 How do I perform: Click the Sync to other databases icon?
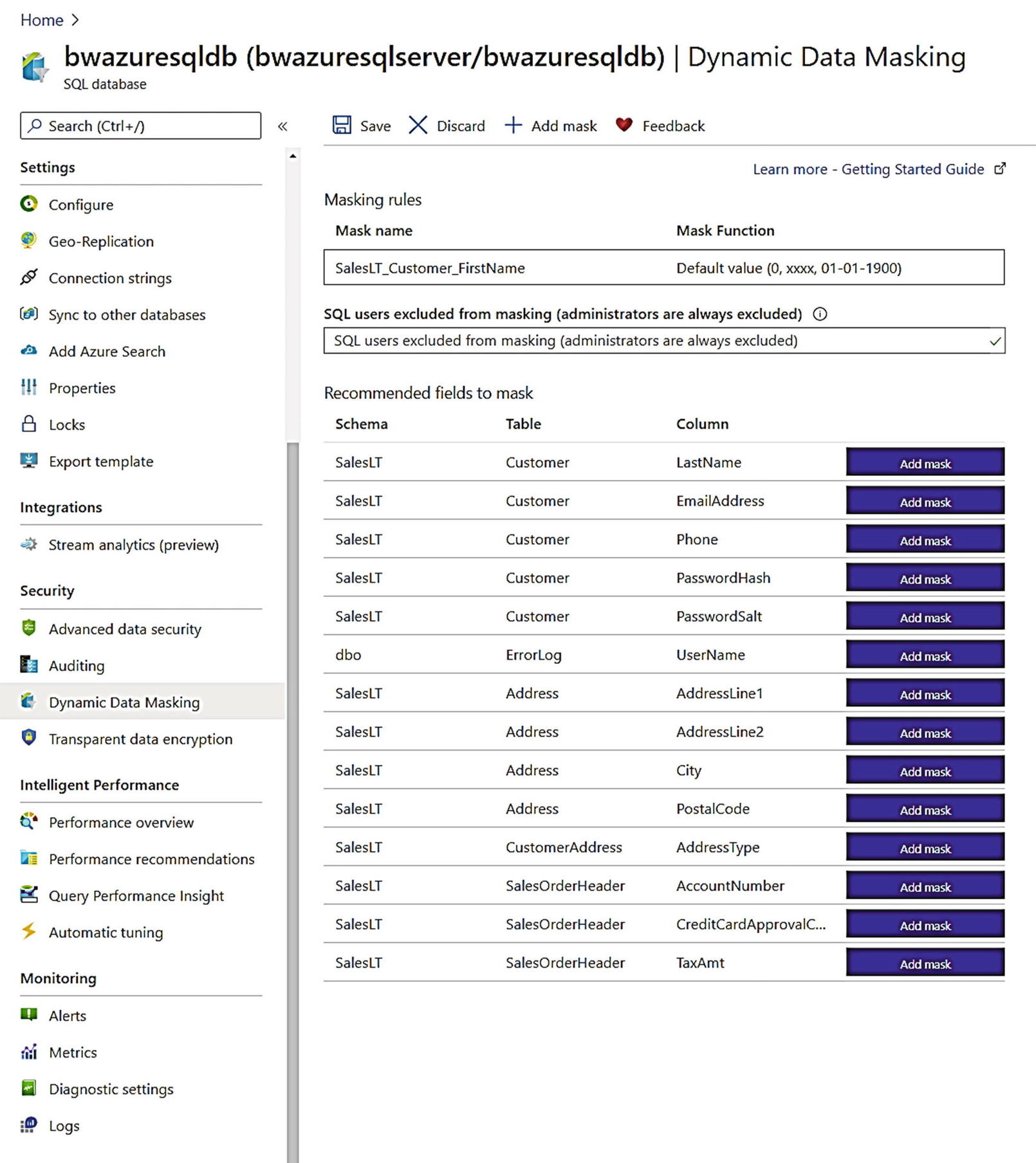(29, 314)
